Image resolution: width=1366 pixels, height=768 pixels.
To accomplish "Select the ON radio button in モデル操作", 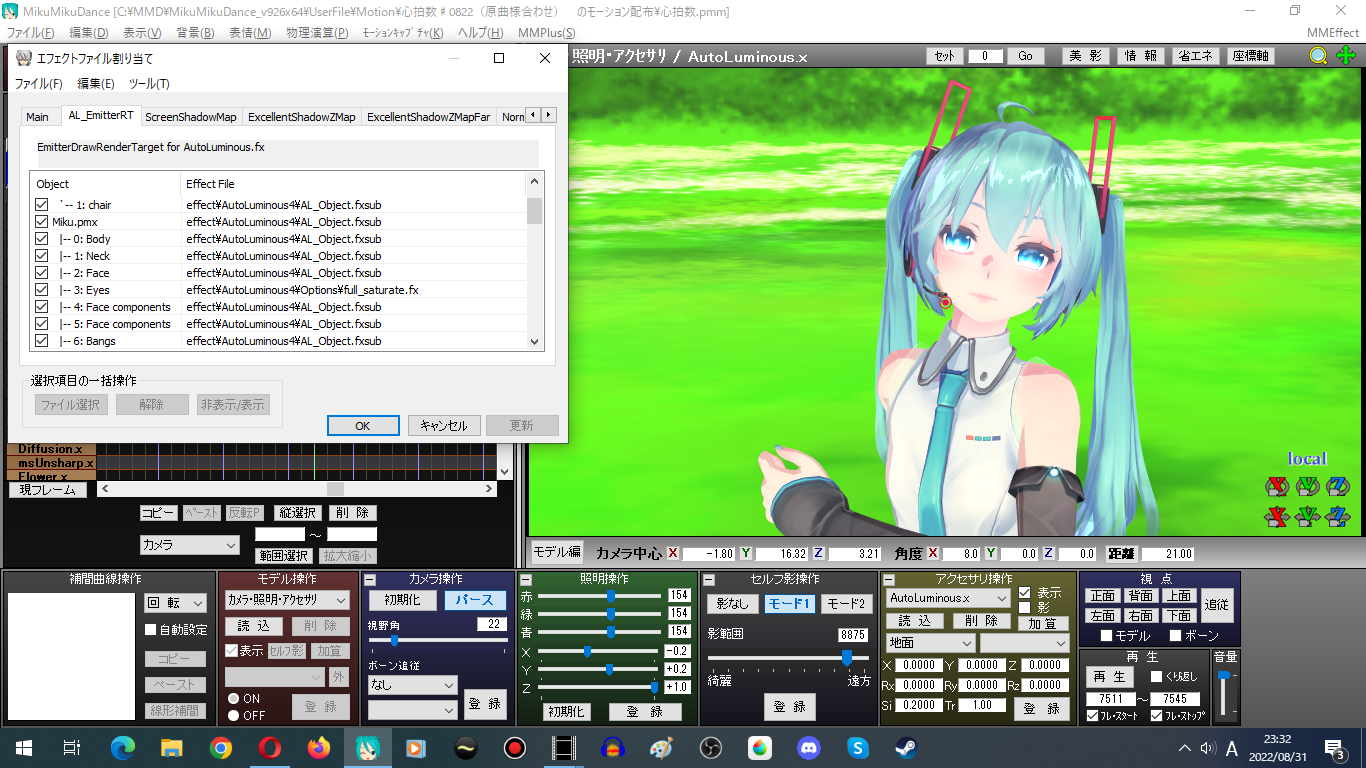I will pos(234,699).
